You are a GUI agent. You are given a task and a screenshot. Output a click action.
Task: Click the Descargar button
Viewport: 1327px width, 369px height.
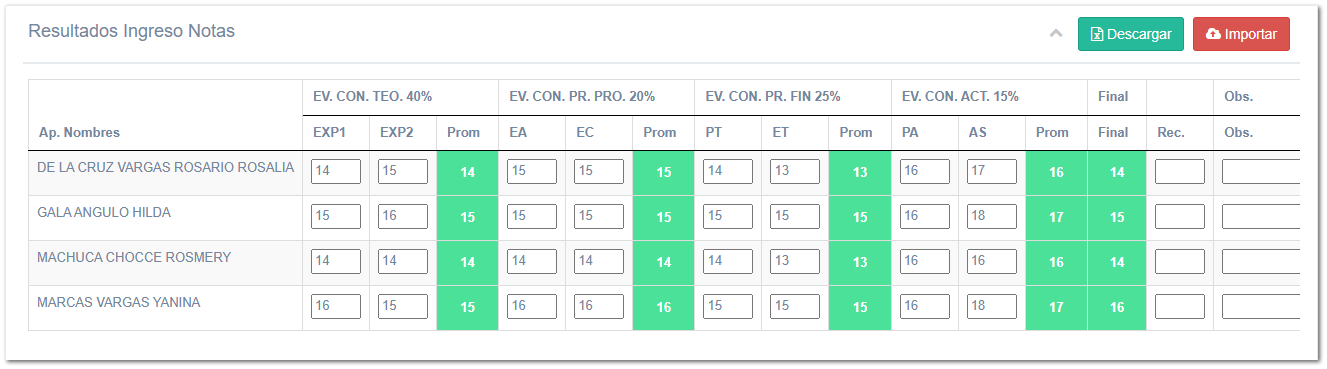click(1131, 34)
